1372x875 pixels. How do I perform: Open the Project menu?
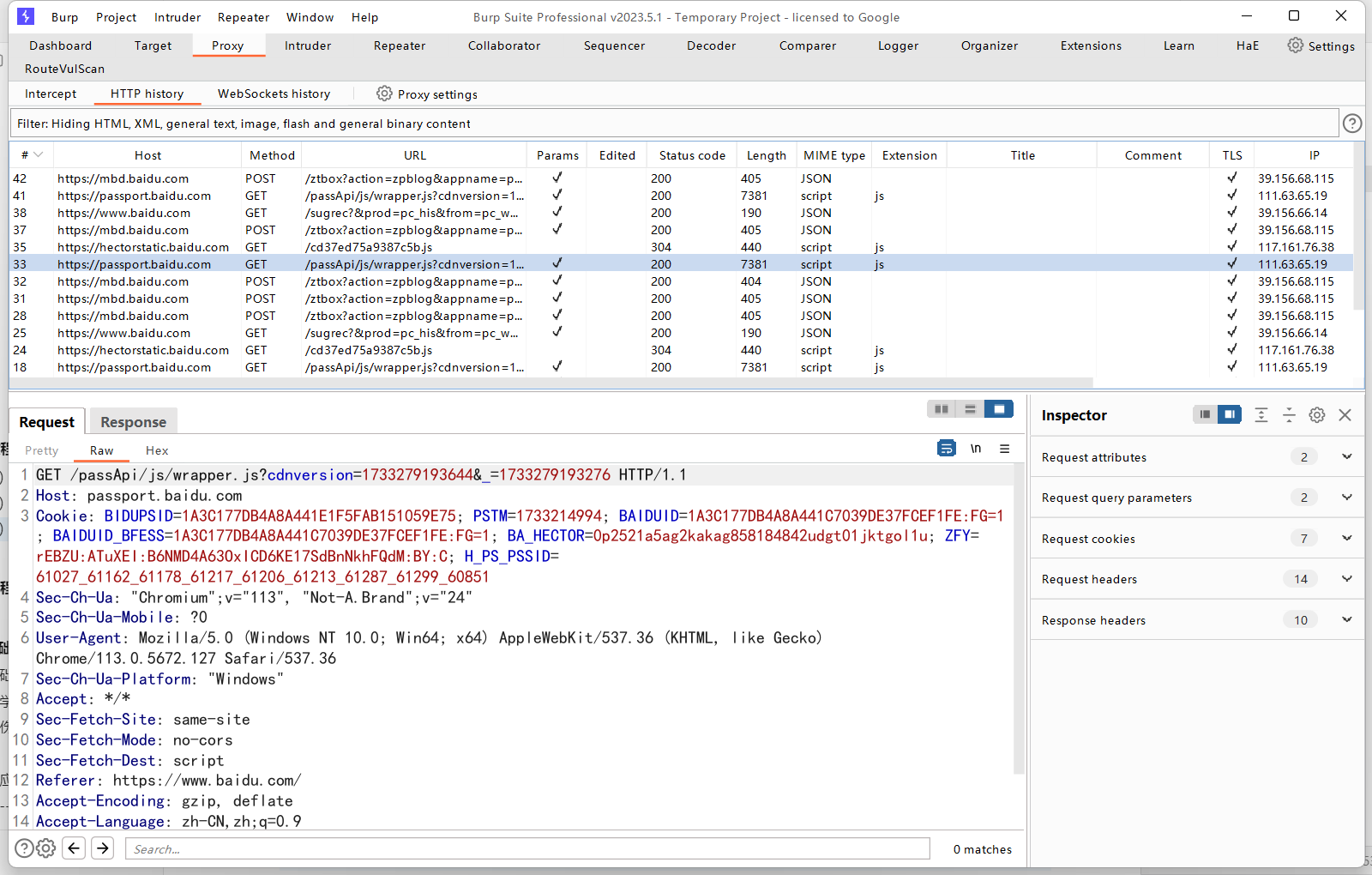point(116,17)
